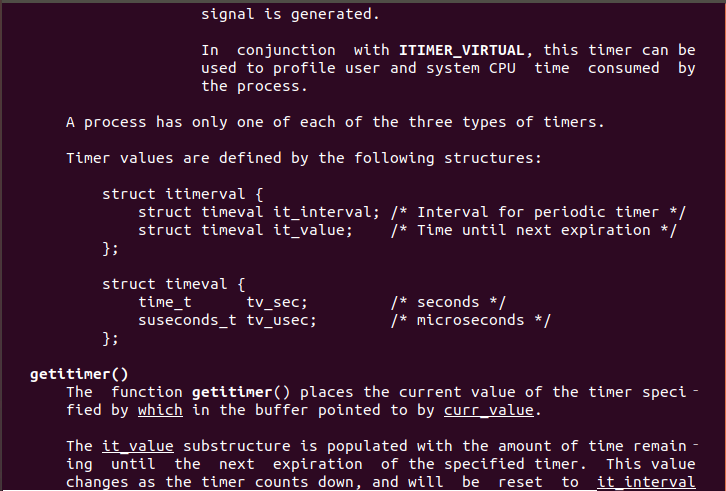Click the 'time_t' type name
Image resolution: width=726 pixels, height=491 pixels.
pos(164,302)
